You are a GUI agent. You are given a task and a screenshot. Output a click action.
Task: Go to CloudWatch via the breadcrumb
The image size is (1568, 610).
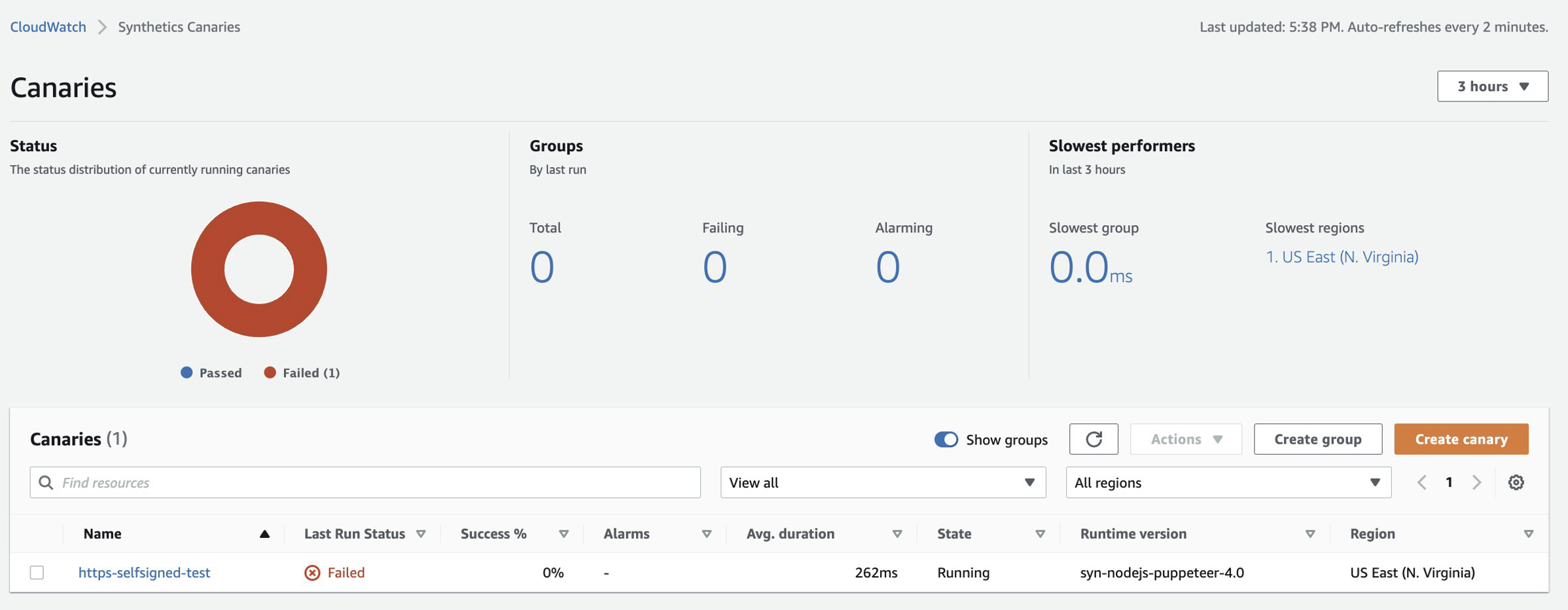click(x=47, y=26)
